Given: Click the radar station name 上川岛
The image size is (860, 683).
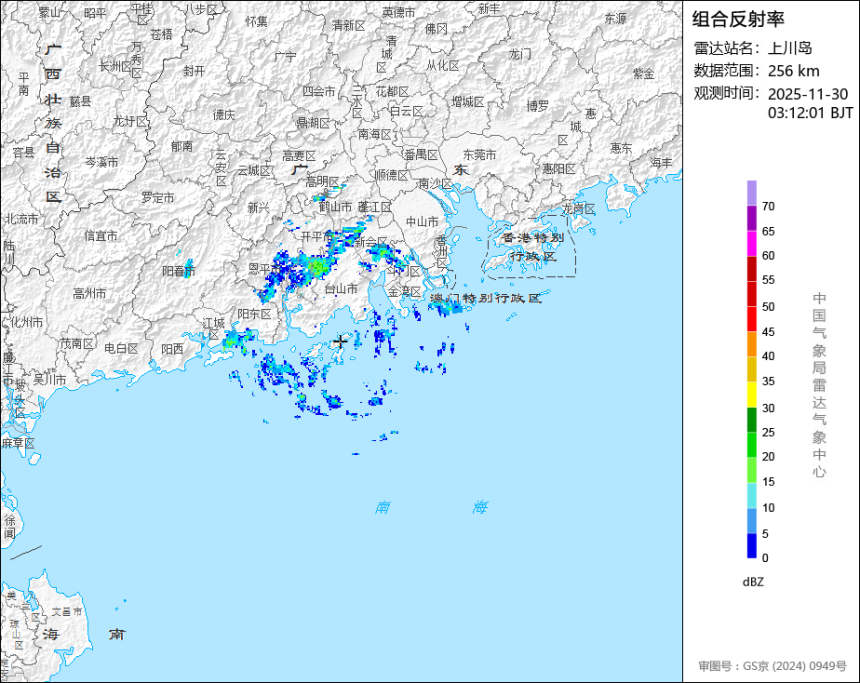Looking at the screenshot, I should [790, 48].
